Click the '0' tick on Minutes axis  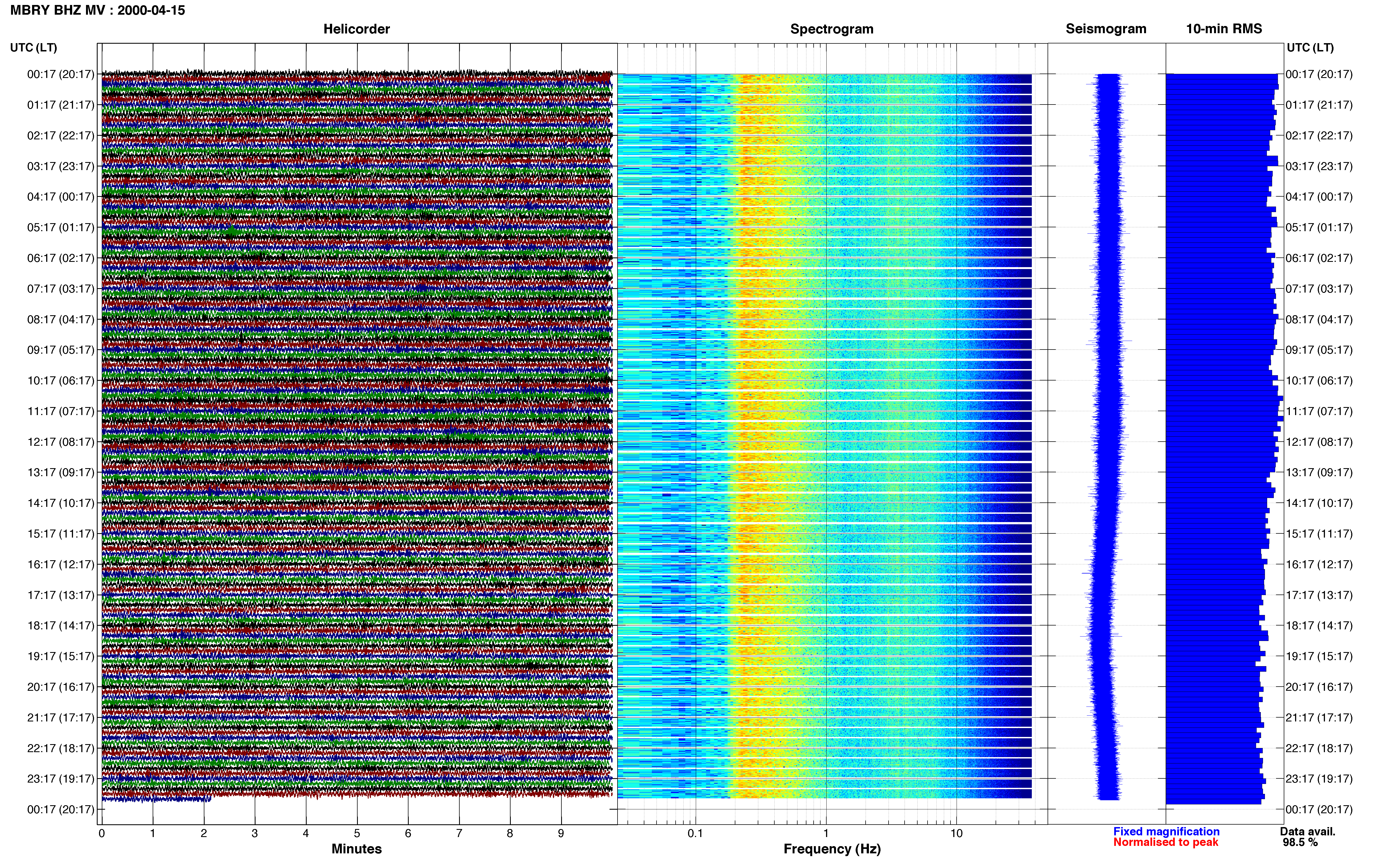click(101, 833)
